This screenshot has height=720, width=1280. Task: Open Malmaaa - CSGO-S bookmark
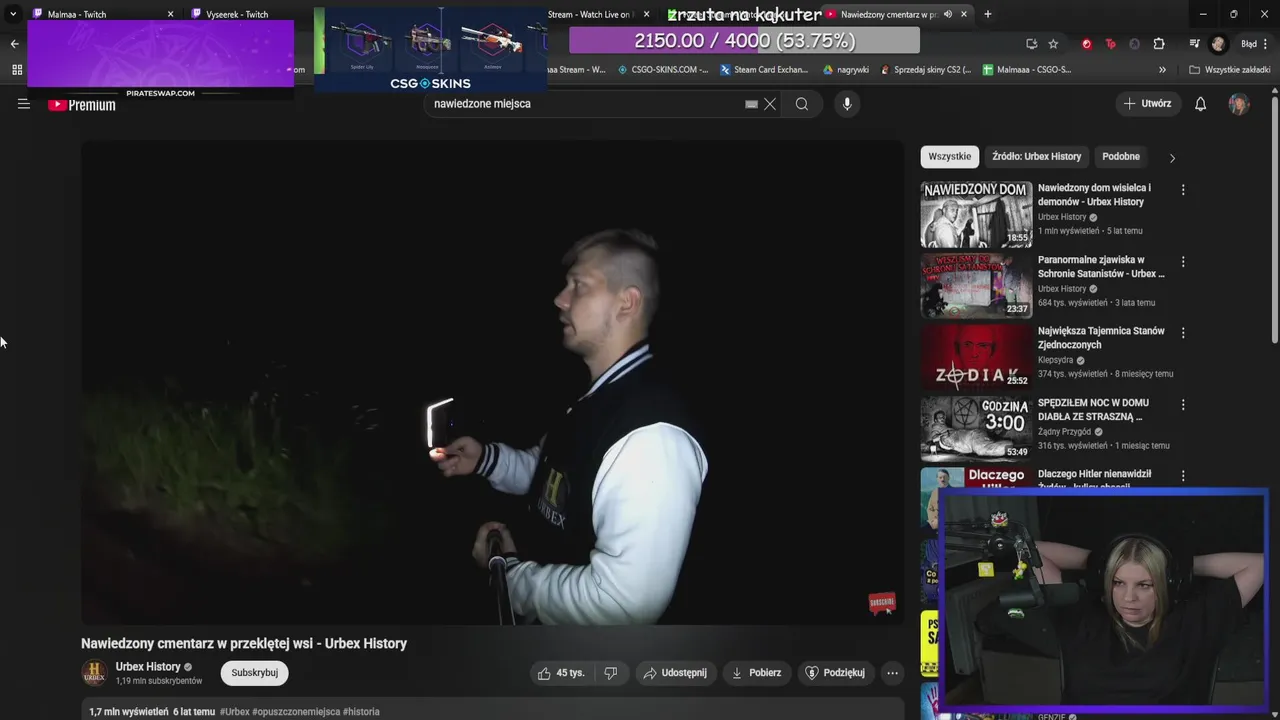1027,70
